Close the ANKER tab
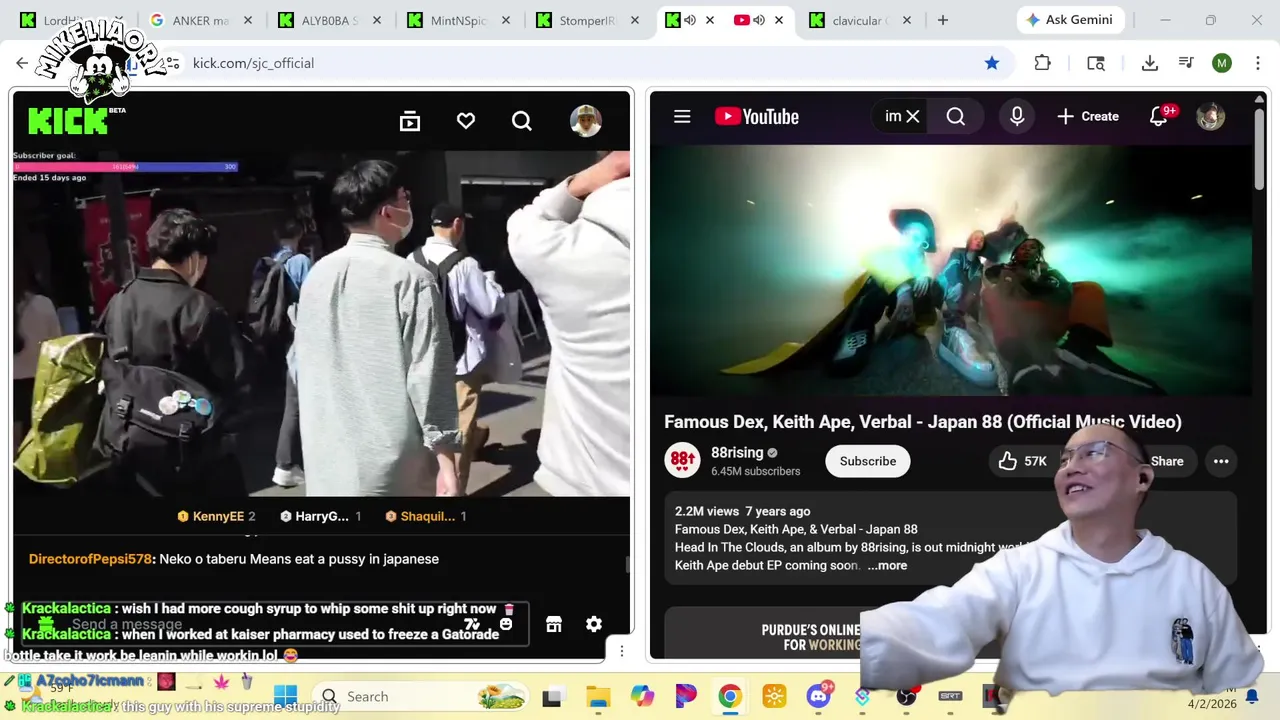The image size is (1280, 720). [x=248, y=20]
